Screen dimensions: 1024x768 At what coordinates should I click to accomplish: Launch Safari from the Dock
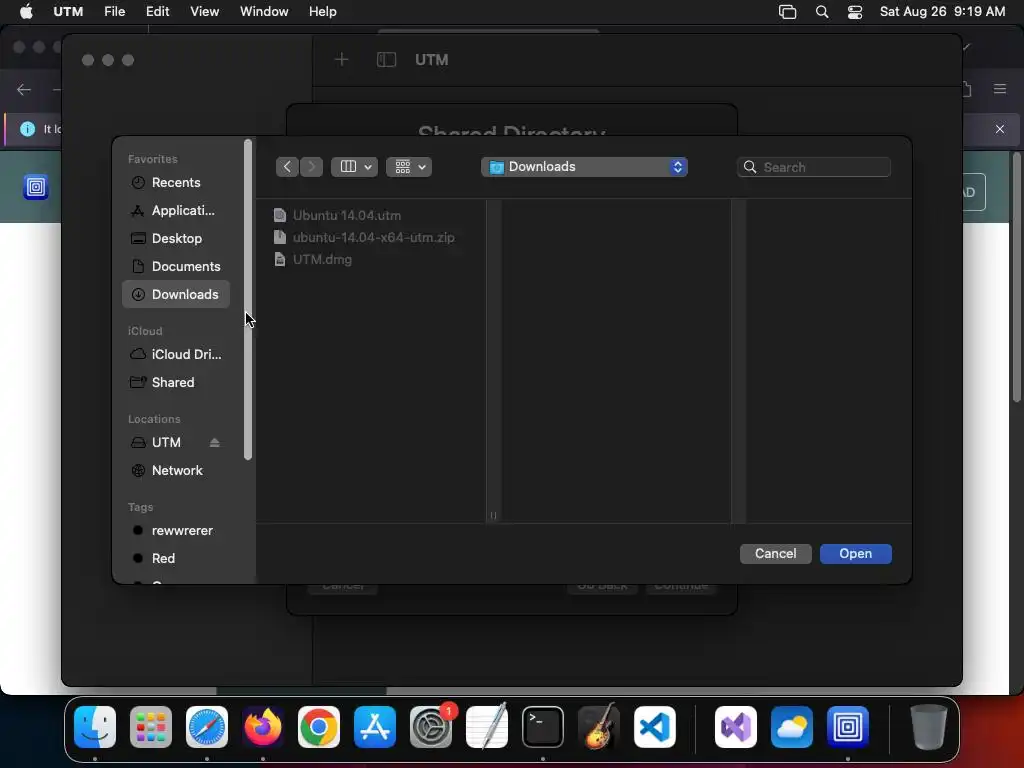[207, 727]
